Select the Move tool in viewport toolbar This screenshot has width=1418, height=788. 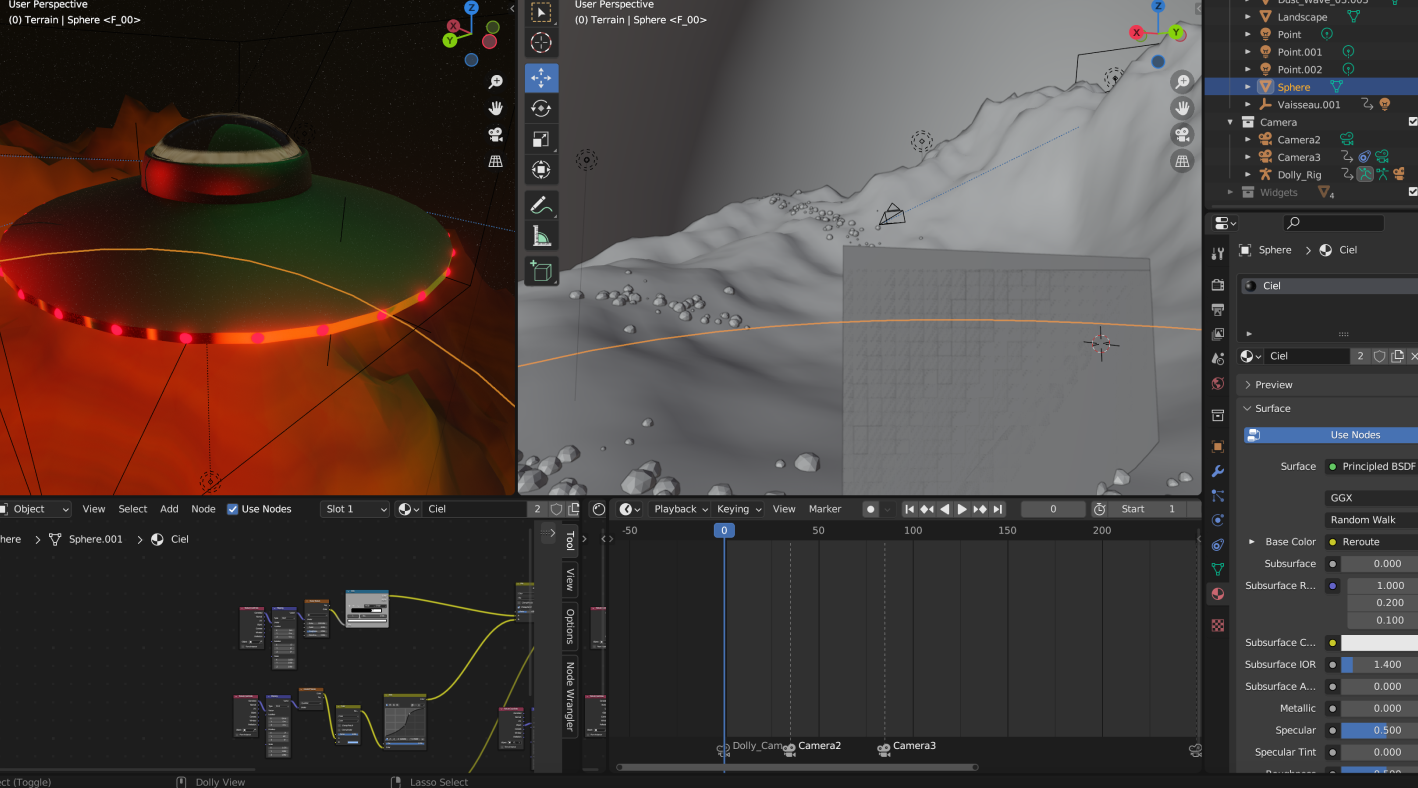coord(541,77)
